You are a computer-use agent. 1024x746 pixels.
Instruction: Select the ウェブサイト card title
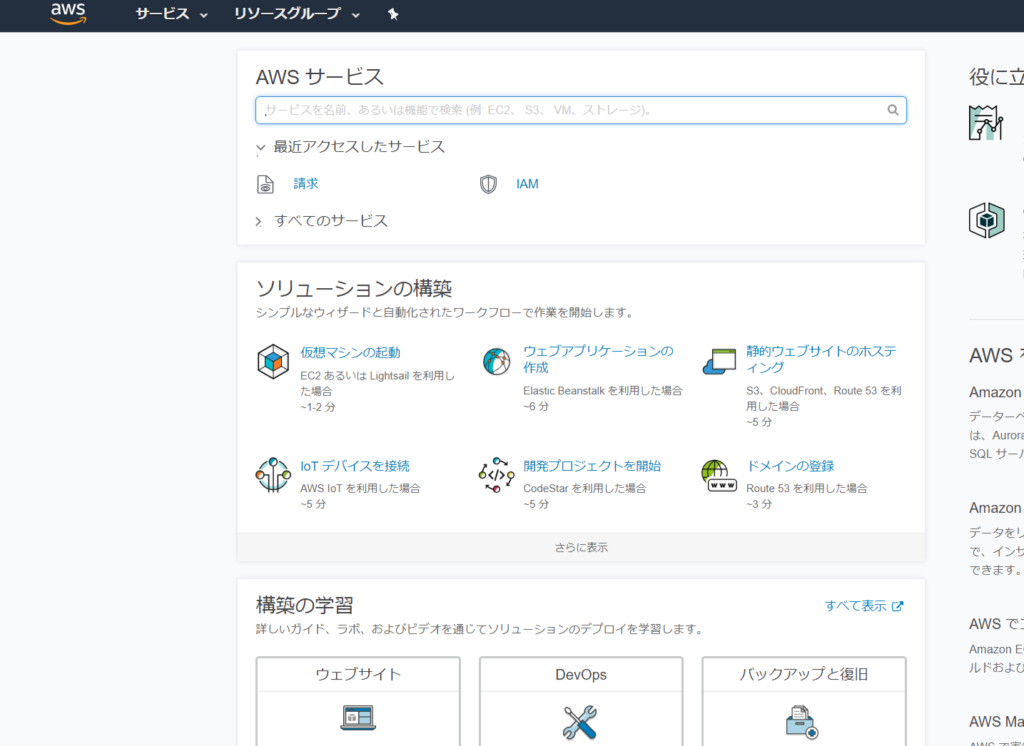[358, 674]
